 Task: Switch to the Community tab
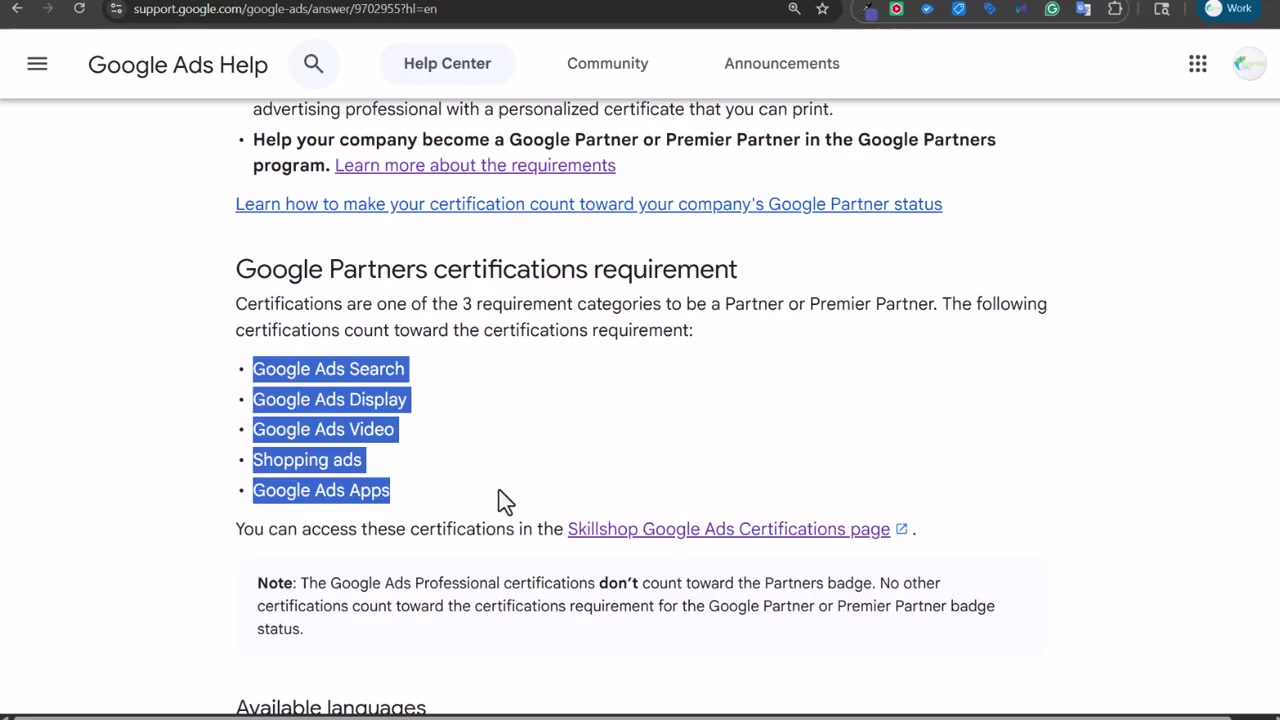(x=607, y=63)
